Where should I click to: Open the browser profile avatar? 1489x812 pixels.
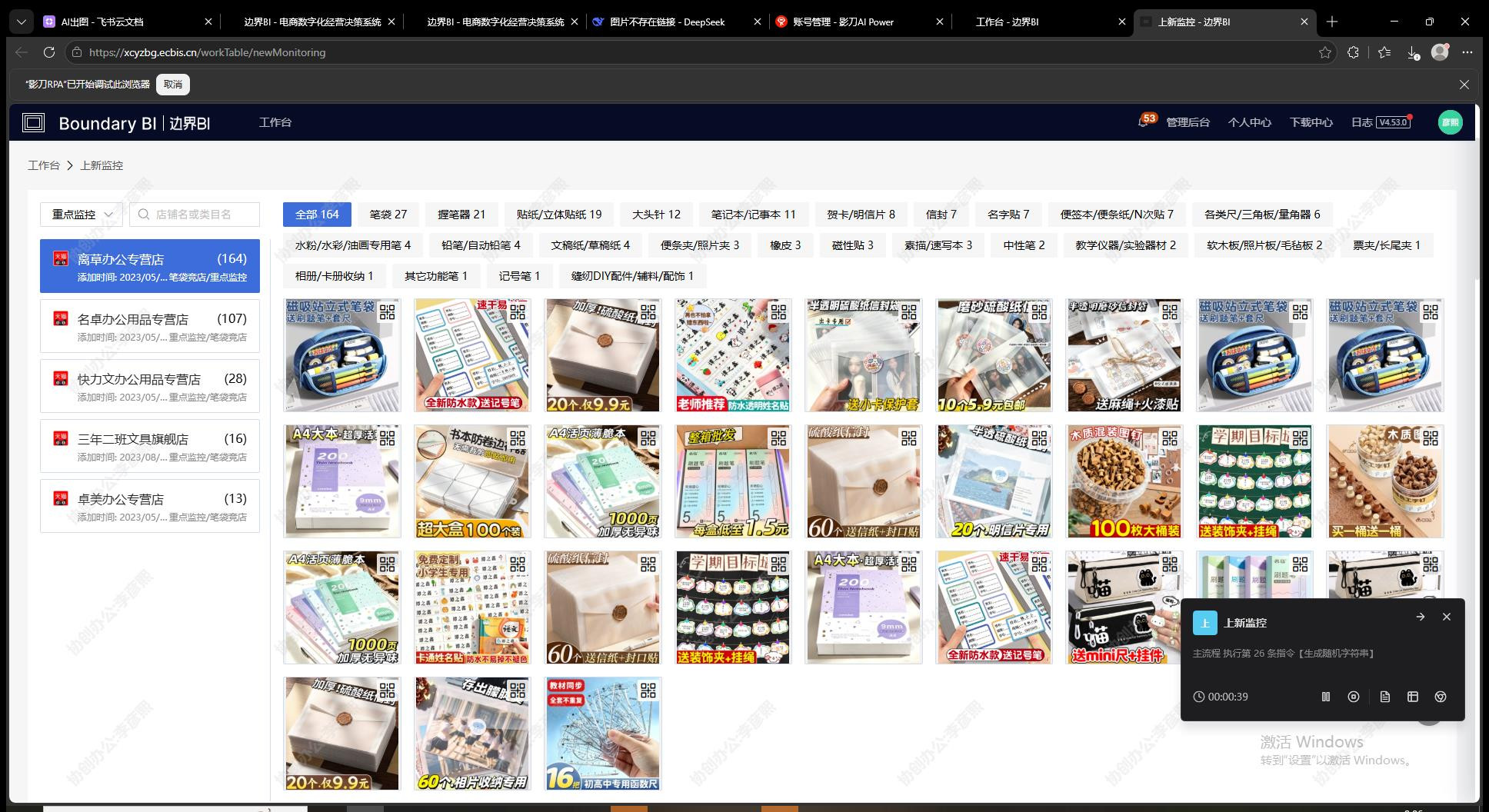pos(1440,52)
